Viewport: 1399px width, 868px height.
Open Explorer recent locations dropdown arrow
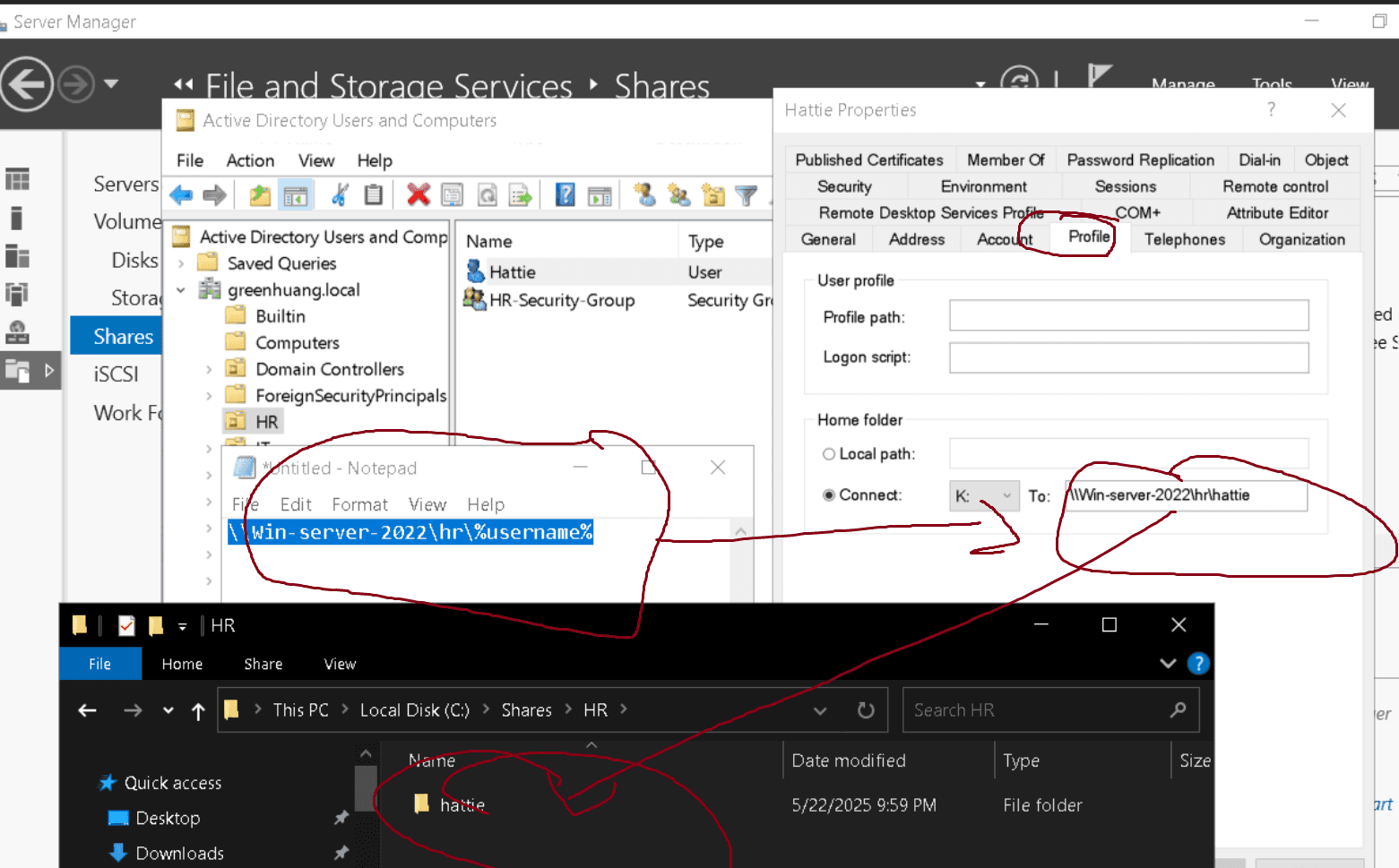[168, 710]
